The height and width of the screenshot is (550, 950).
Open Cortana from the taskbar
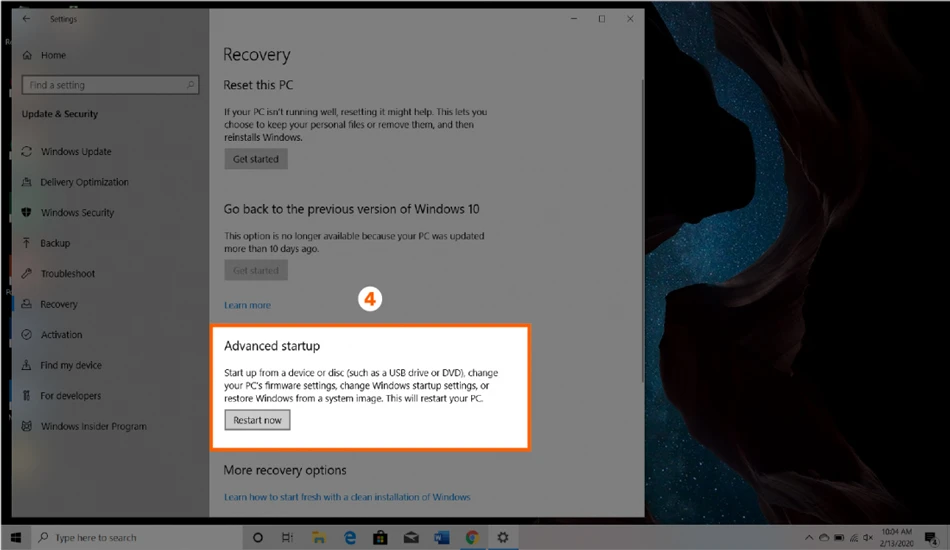[257, 537]
